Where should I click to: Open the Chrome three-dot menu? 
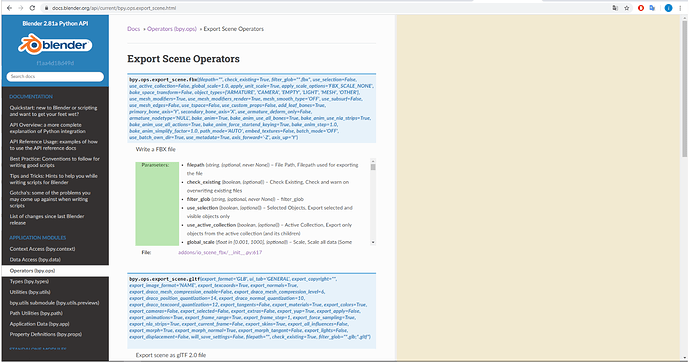[681, 8]
